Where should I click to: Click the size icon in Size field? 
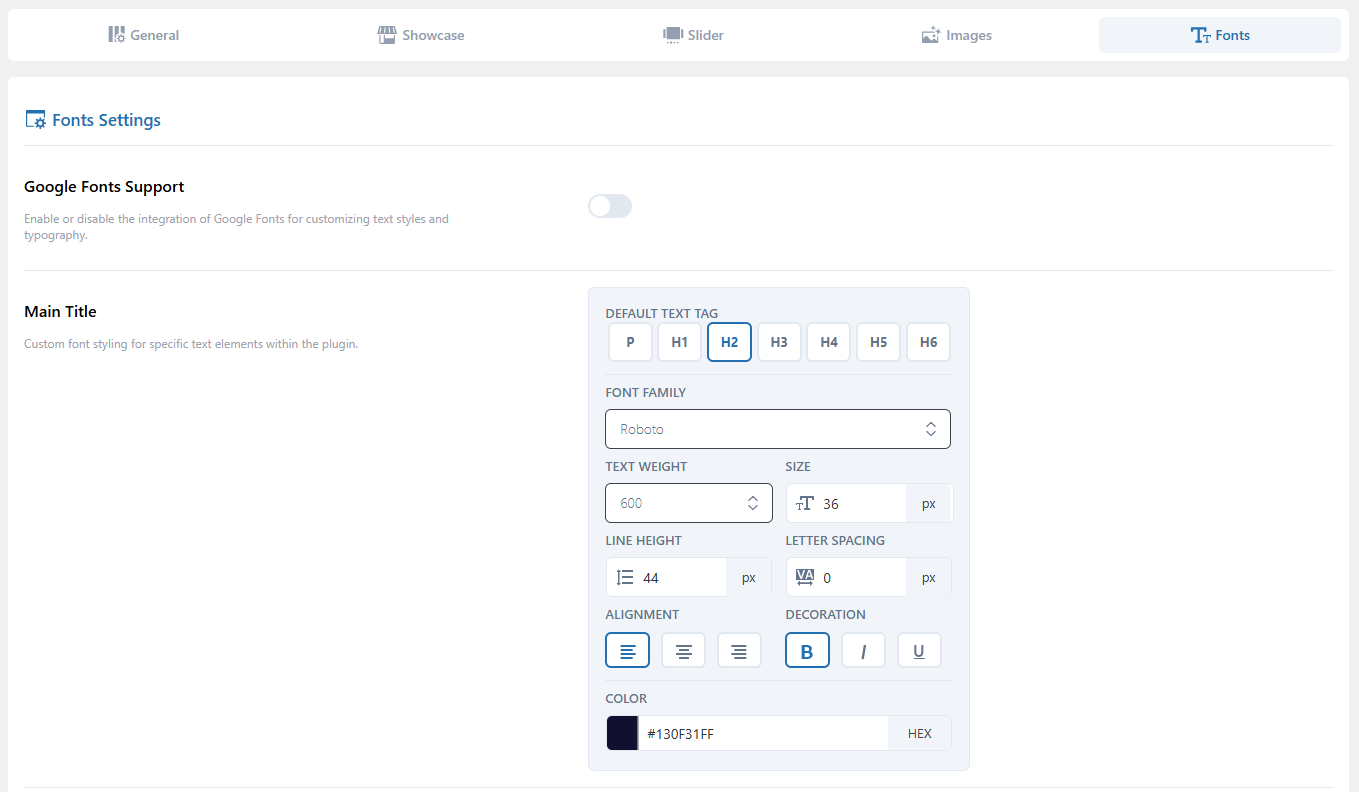tap(805, 504)
